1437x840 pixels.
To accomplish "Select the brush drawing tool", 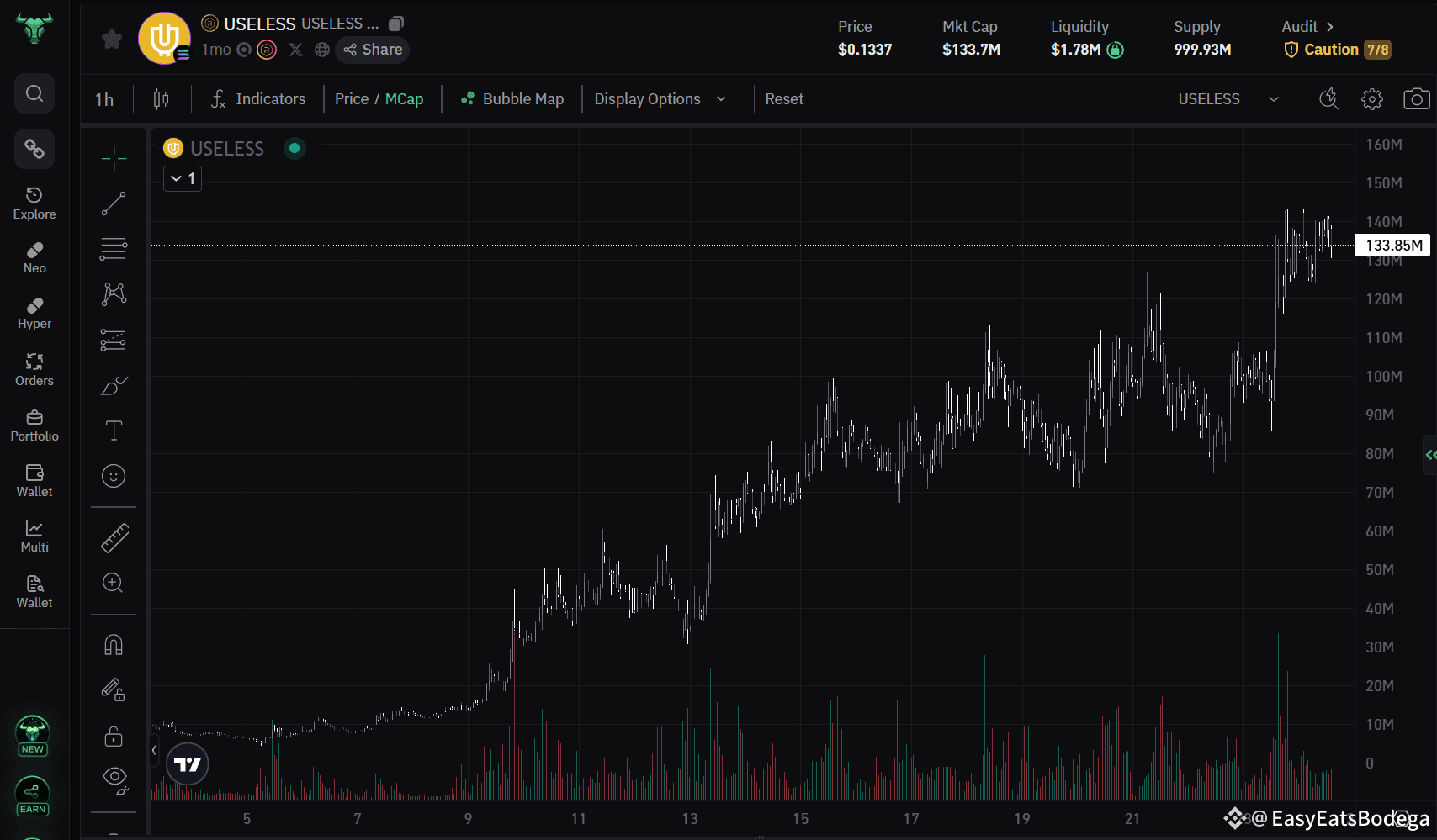I will 114,385.
